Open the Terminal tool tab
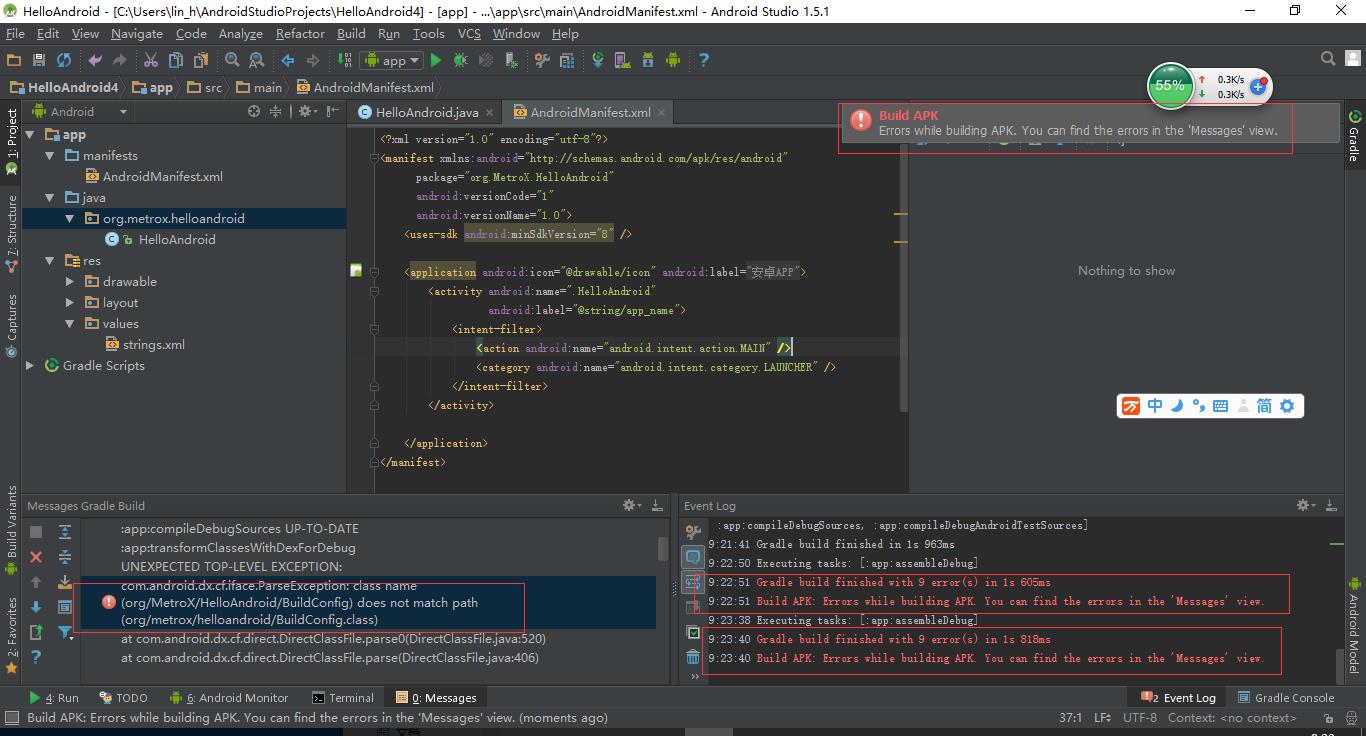The width and height of the screenshot is (1366, 736). [x=343, y=698]
